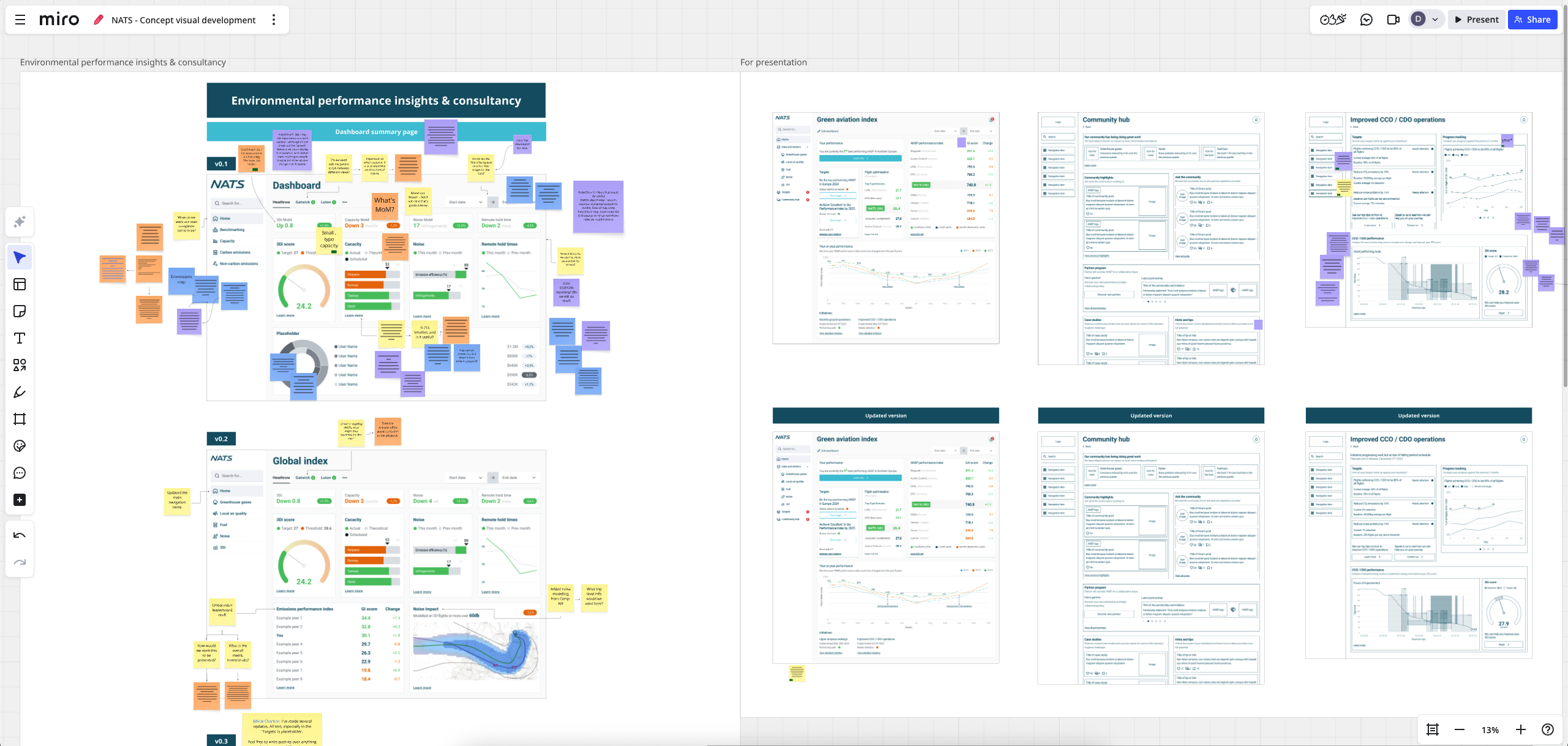Select the shapes tool

coord(20,365)
